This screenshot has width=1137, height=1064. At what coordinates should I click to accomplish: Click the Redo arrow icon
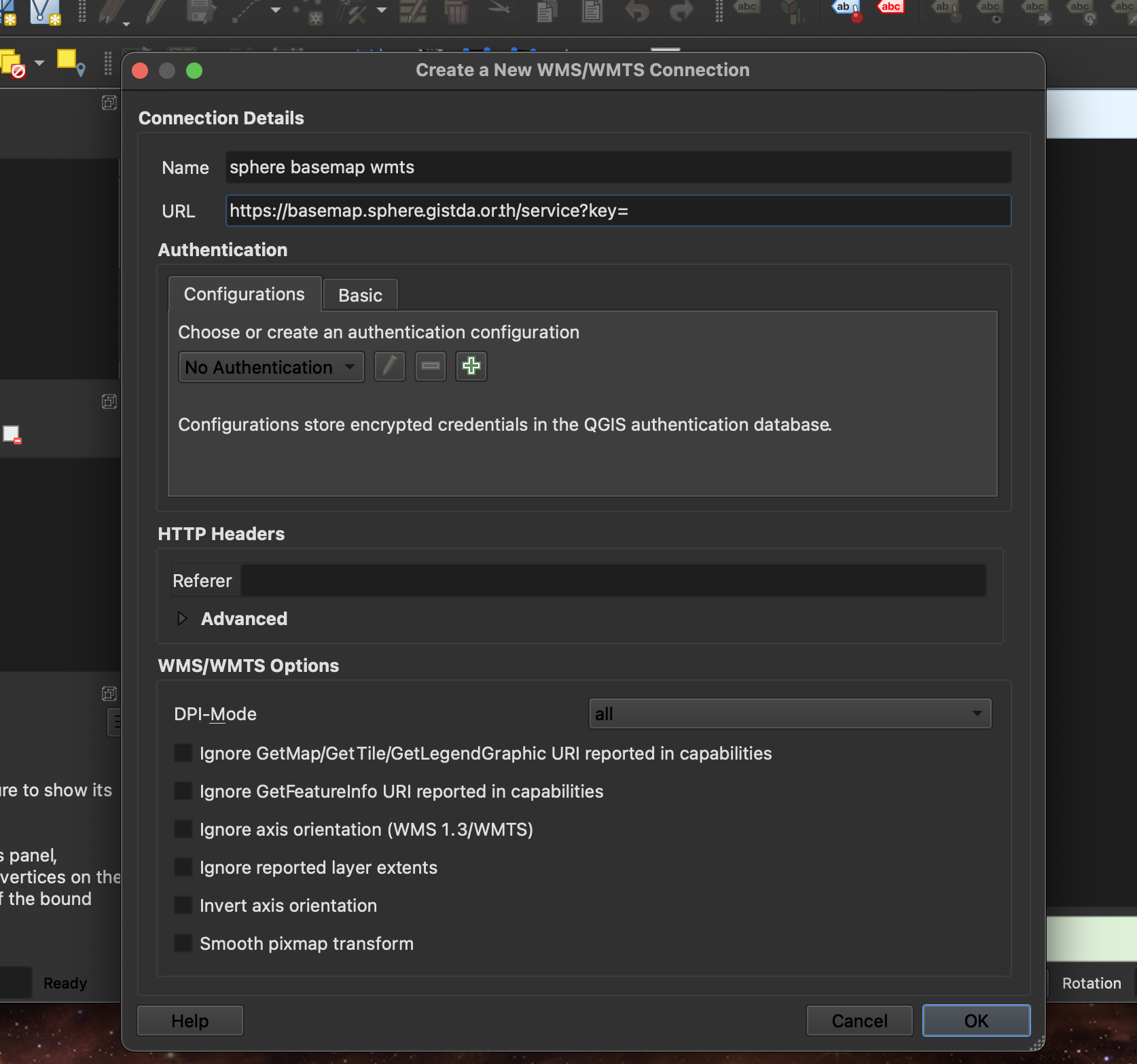pyautogui.click(x=679, y=12)
